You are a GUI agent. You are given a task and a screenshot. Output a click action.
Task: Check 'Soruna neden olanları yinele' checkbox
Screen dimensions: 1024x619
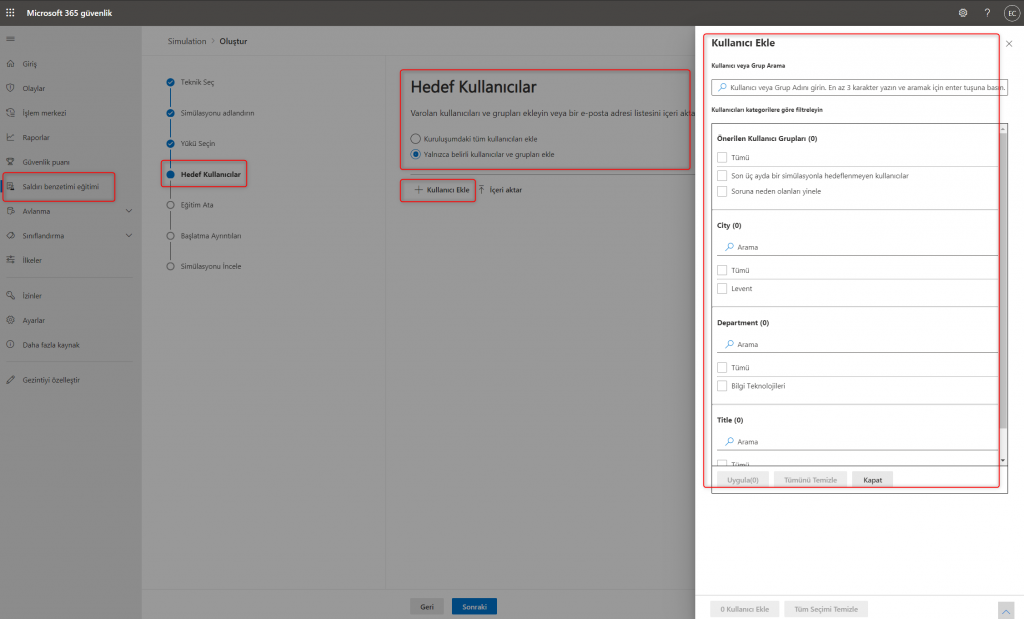722,191
